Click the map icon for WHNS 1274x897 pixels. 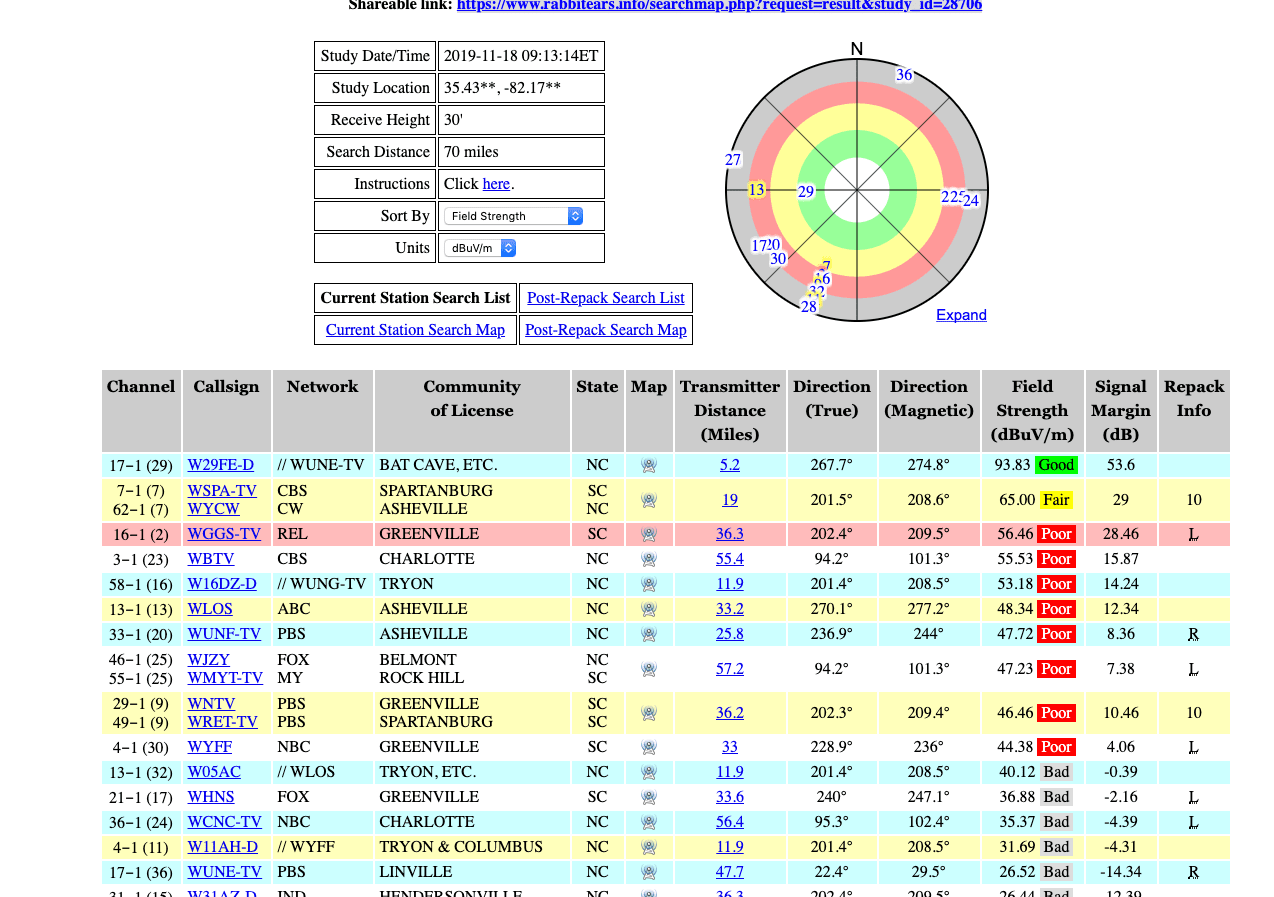pos(649,797)
